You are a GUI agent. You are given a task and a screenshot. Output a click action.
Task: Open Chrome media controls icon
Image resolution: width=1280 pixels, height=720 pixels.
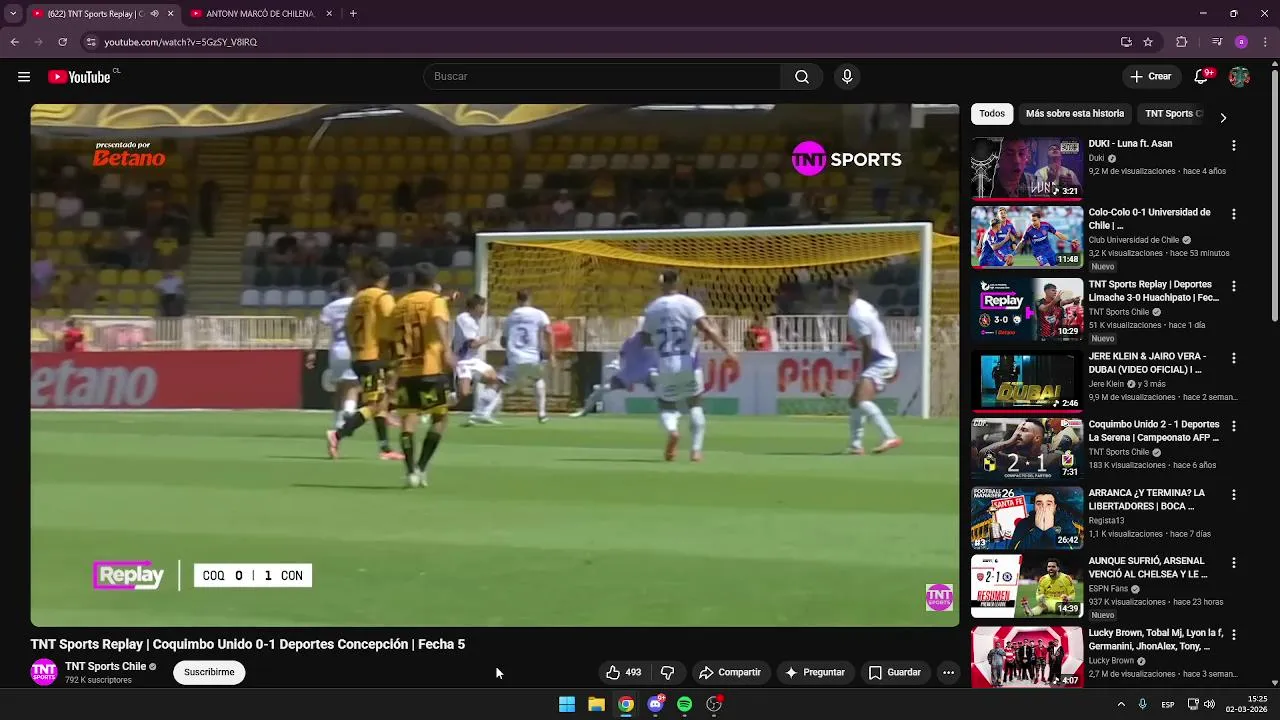1216,42
